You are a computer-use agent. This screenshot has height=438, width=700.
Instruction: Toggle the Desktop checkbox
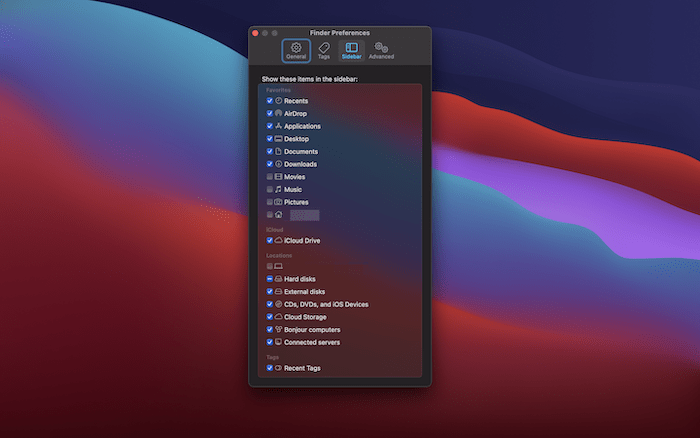(270, 138)
